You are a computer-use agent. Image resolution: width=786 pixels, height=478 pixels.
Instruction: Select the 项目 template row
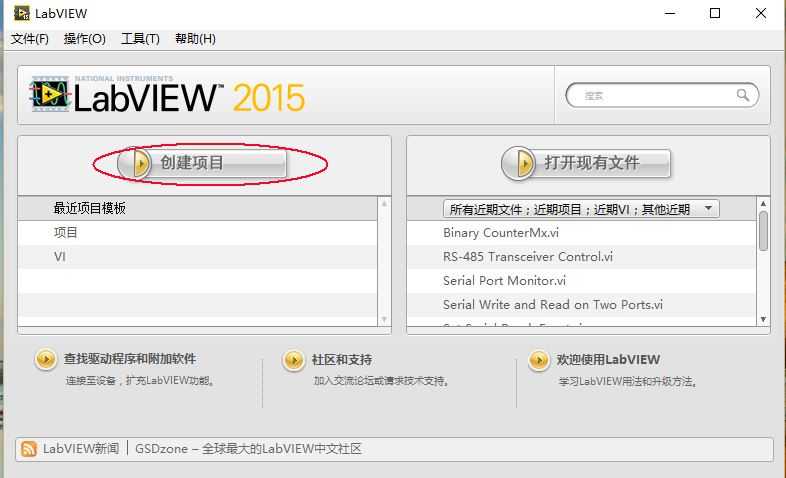point(198,232)
